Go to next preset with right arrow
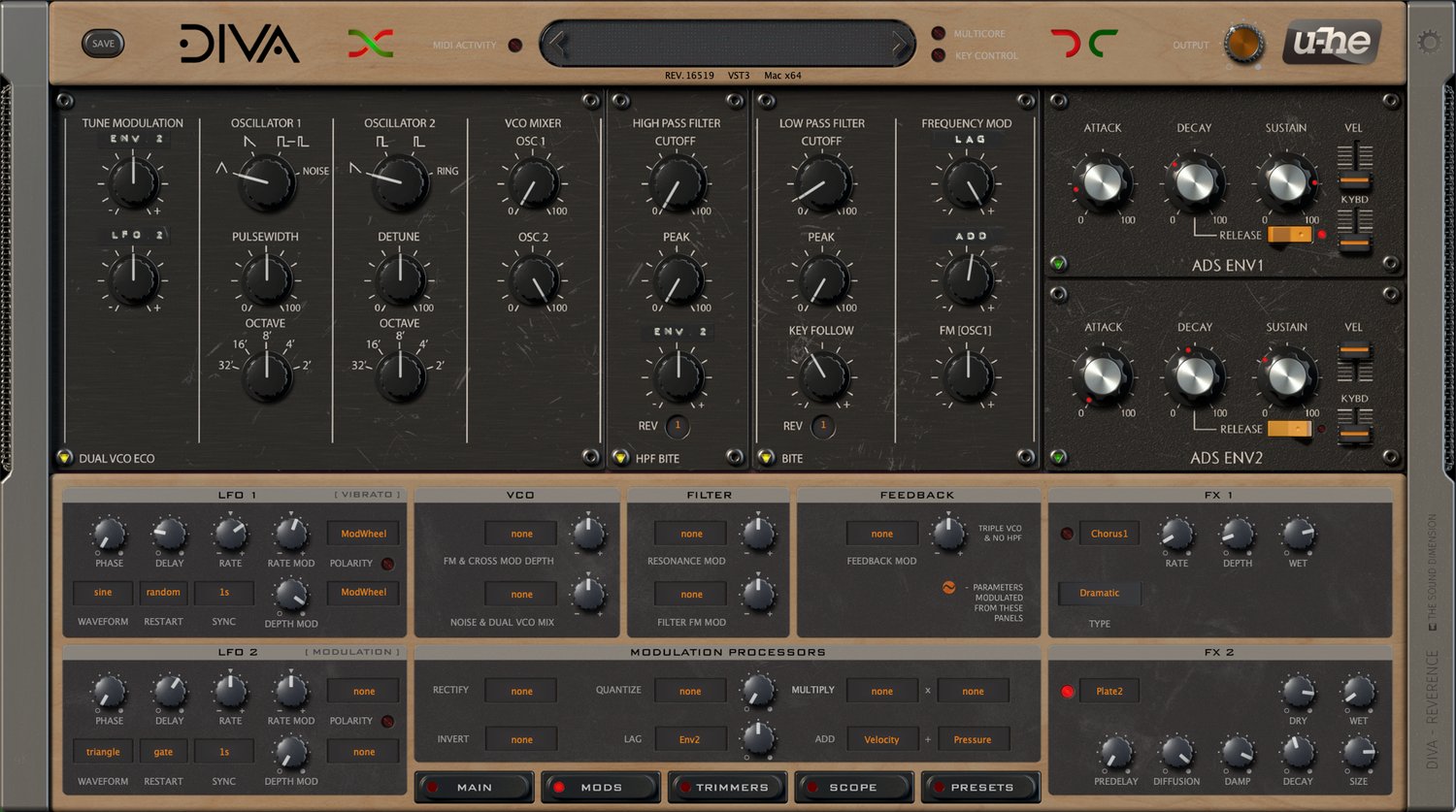 pyautogui.click(x=899, y=44)
